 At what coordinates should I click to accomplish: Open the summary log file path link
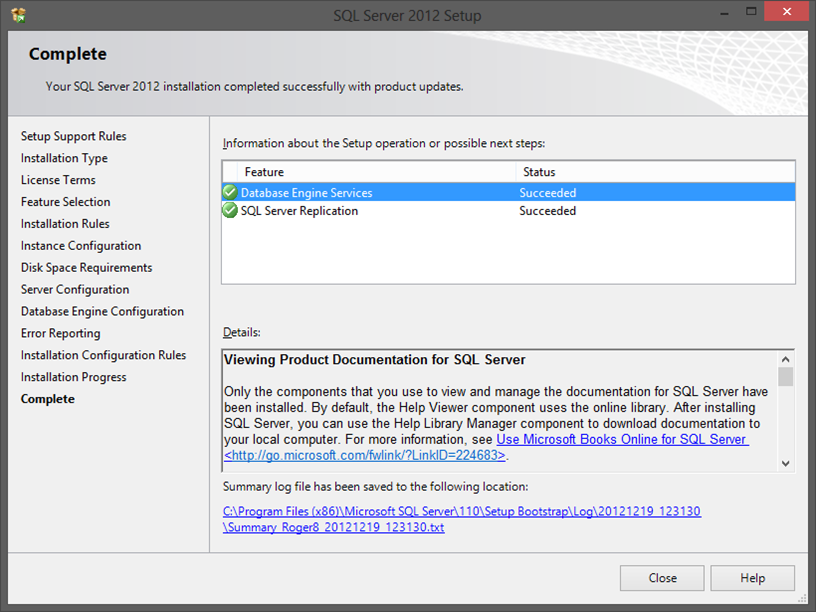coord(462,511)
